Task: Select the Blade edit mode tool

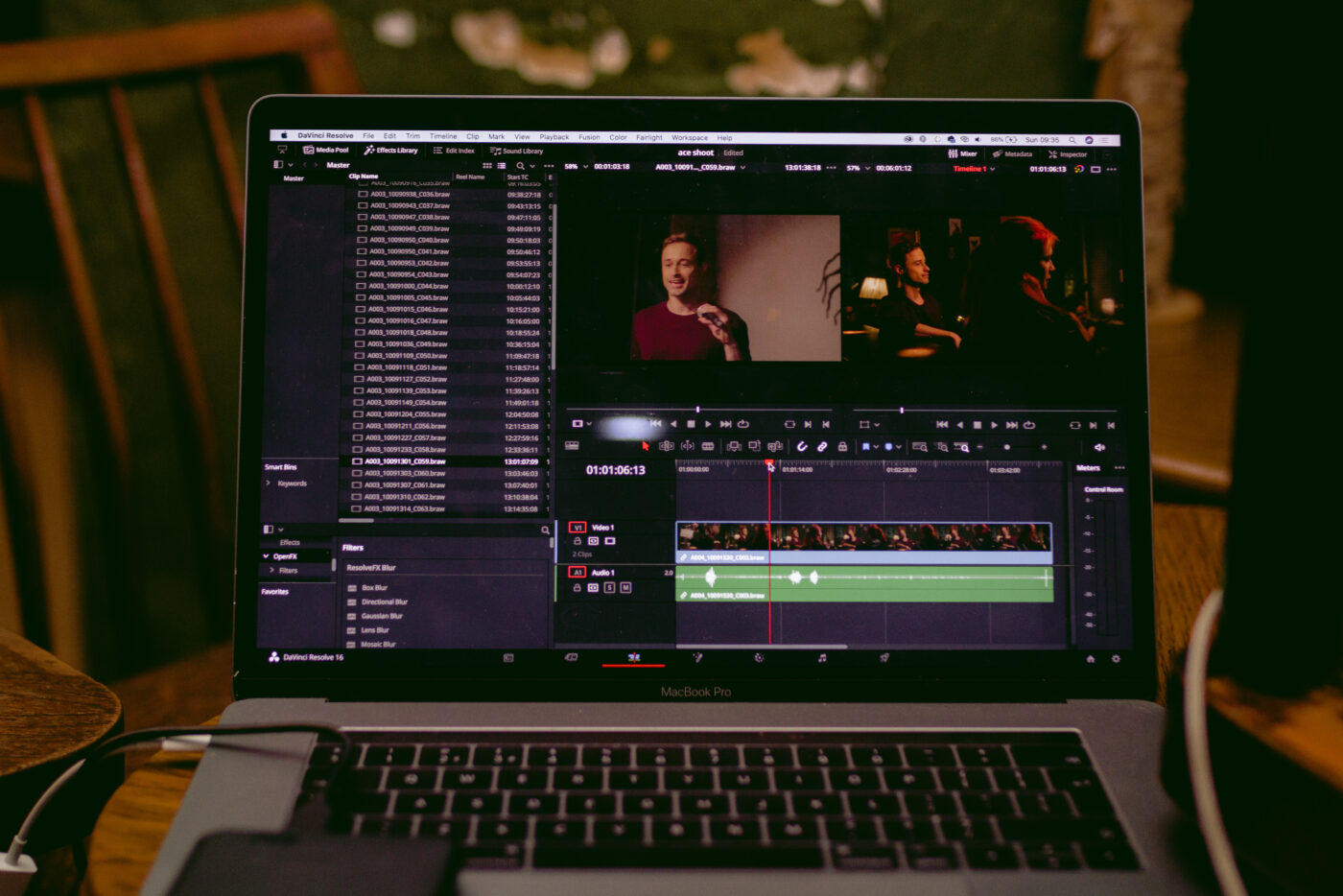Action: coord(708,446)
